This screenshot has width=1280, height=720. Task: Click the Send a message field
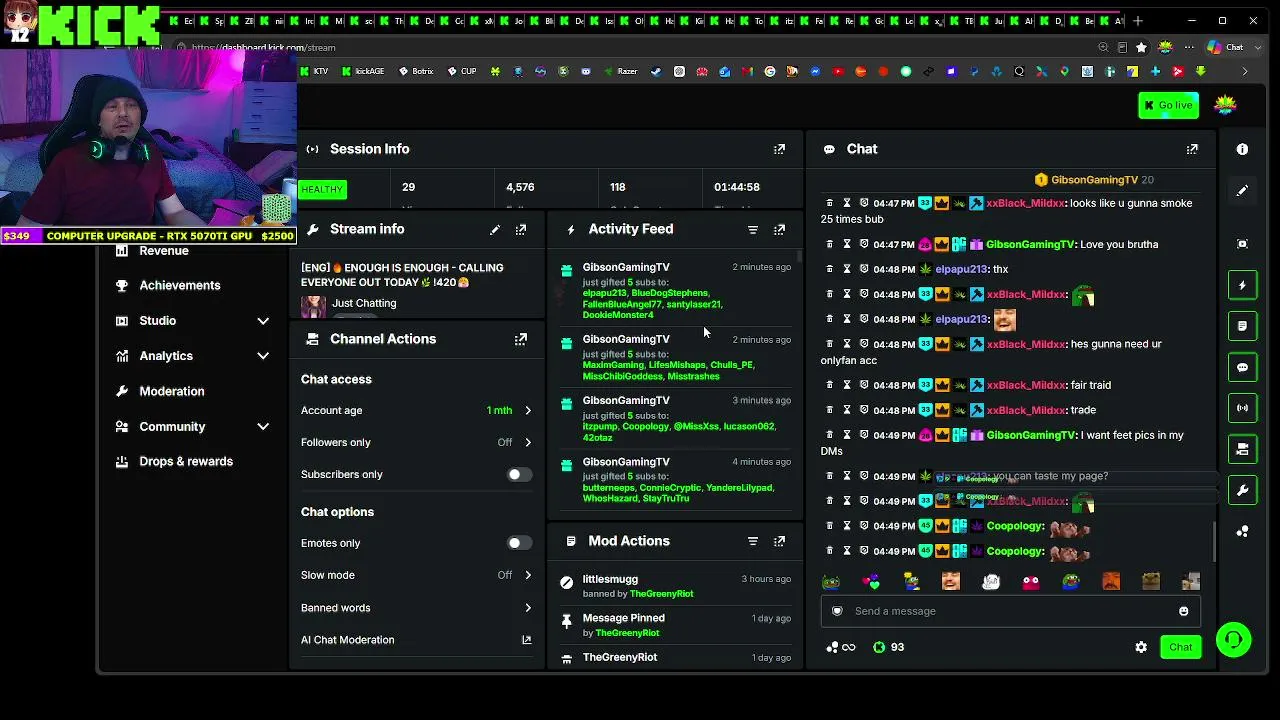point(1010,611)
